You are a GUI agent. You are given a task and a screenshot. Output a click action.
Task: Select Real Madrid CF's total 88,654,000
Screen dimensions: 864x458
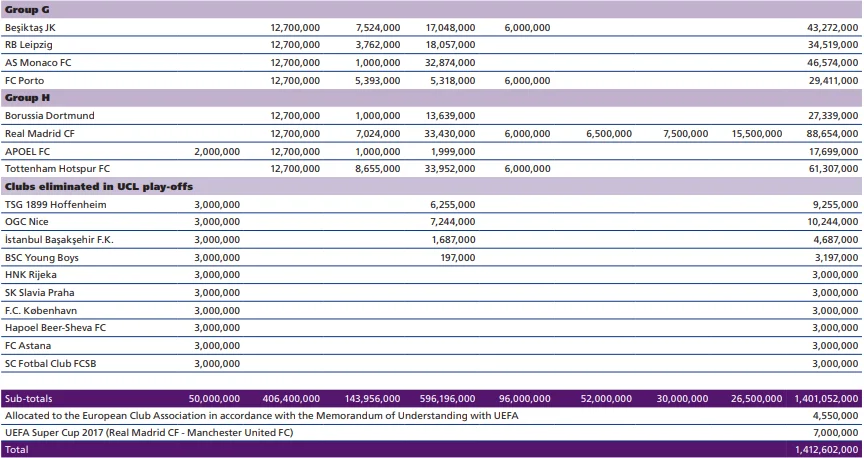click(x=833, y=134)
